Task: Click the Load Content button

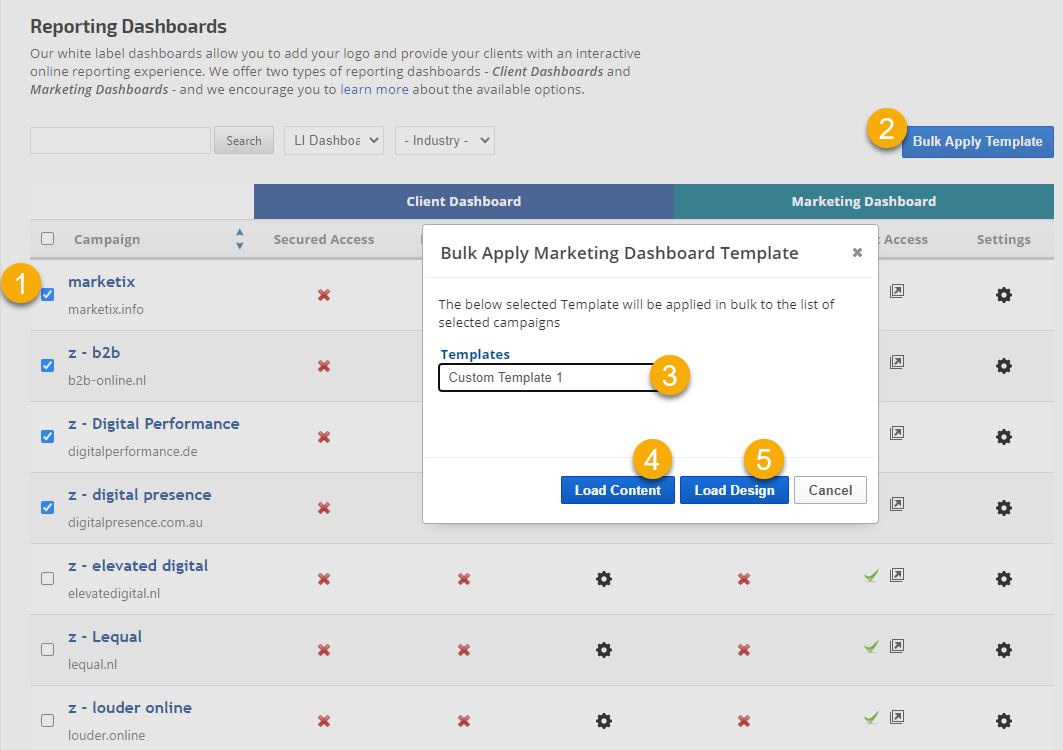Action: (x=617, y=490)
